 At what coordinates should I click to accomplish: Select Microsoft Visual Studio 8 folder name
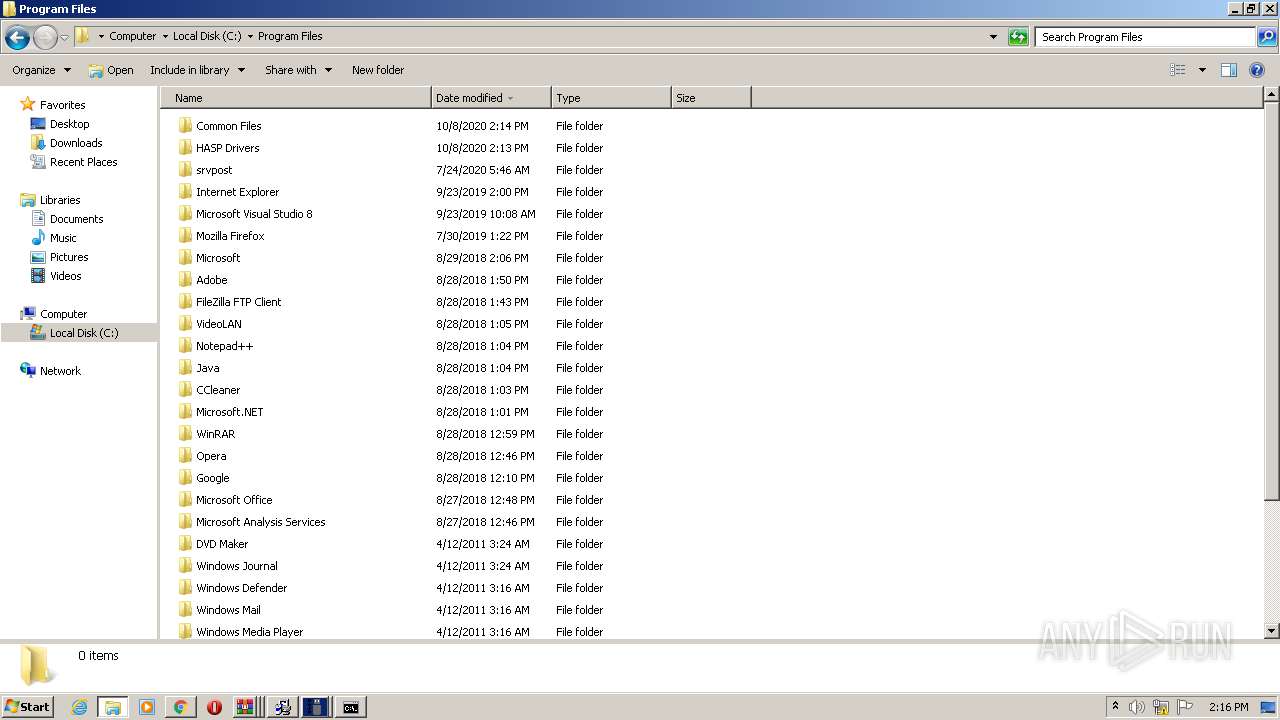point(254,214)
